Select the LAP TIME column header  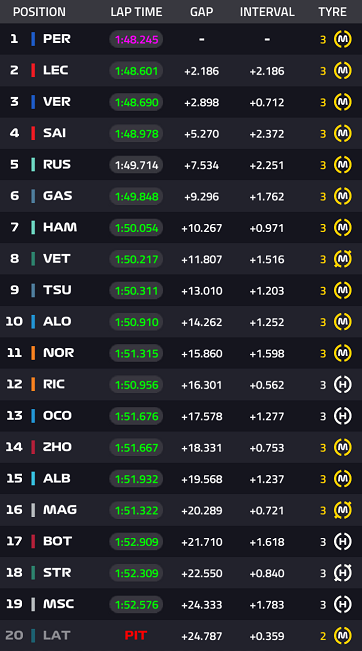click(136, 12)
